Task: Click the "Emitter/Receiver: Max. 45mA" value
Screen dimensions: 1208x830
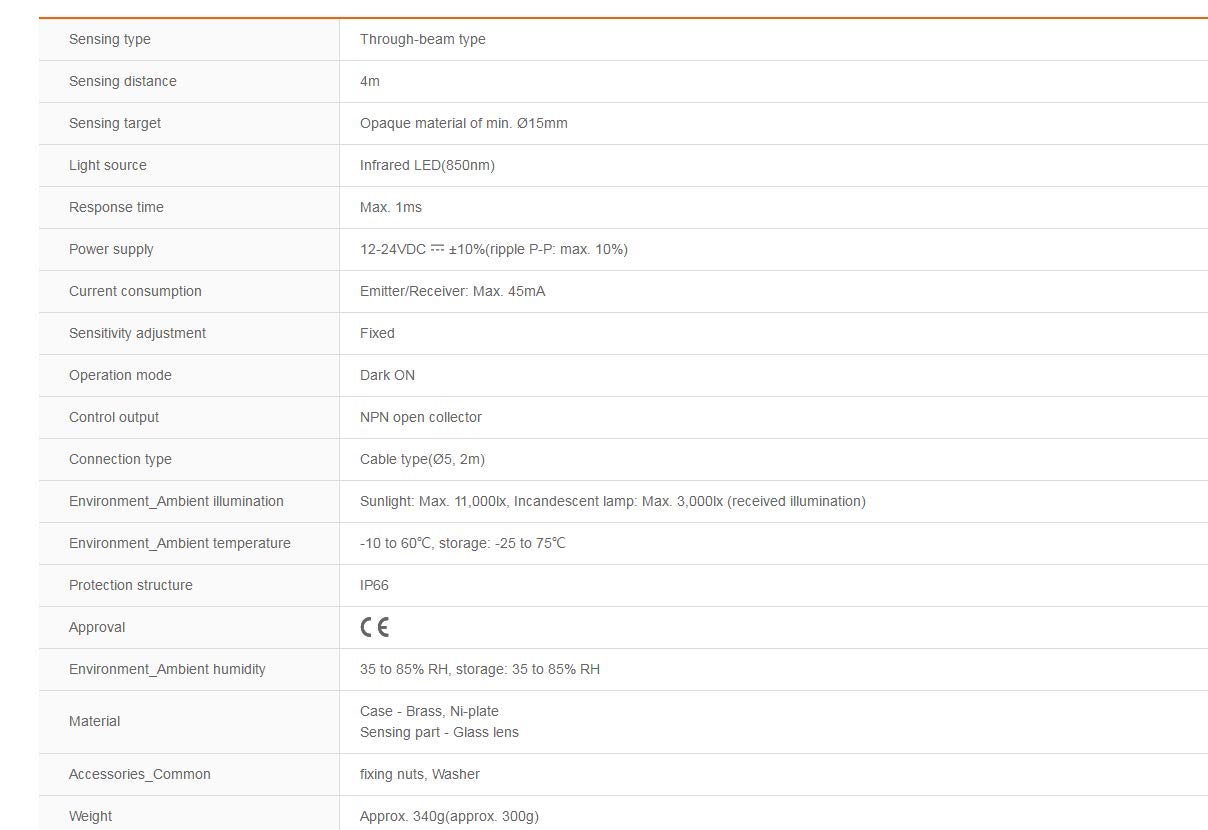Action: [x=452, y=291]
